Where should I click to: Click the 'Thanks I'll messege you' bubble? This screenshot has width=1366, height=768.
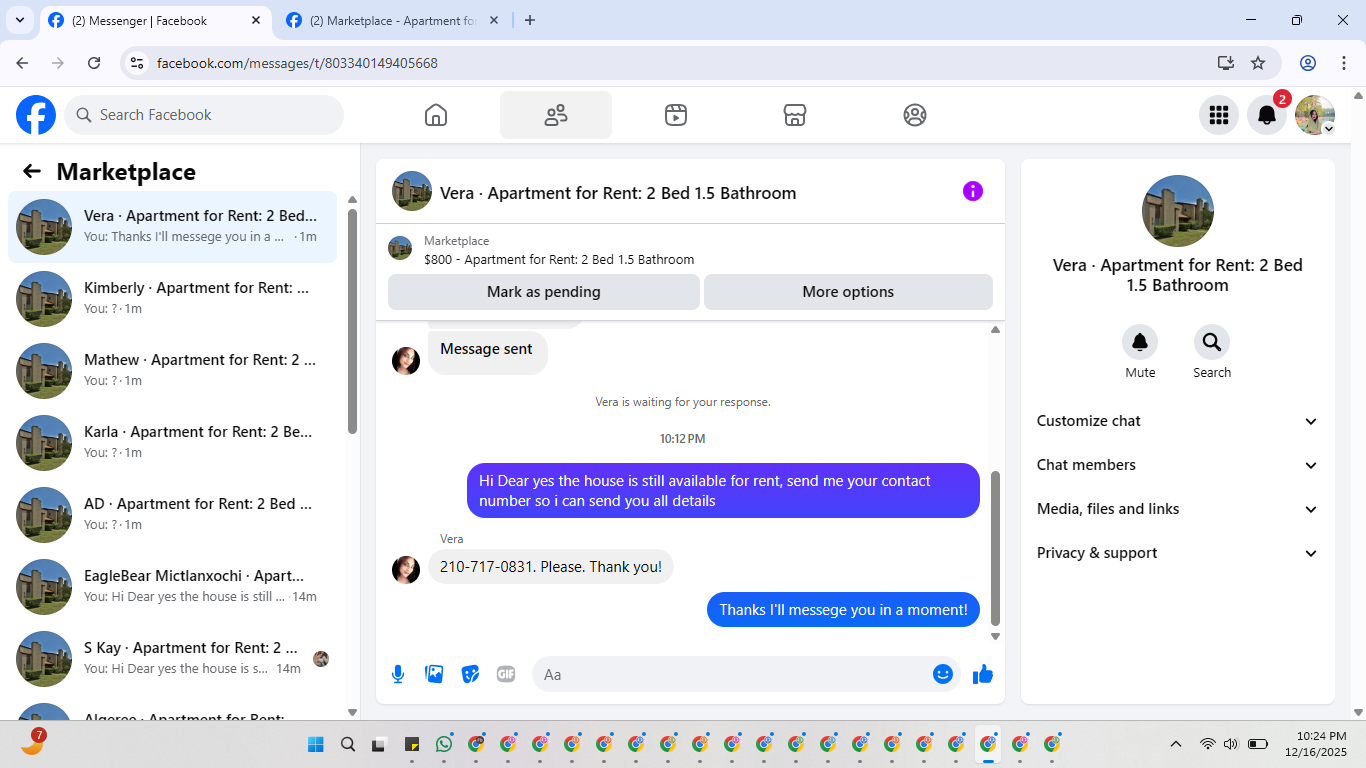tap(843, 610)
